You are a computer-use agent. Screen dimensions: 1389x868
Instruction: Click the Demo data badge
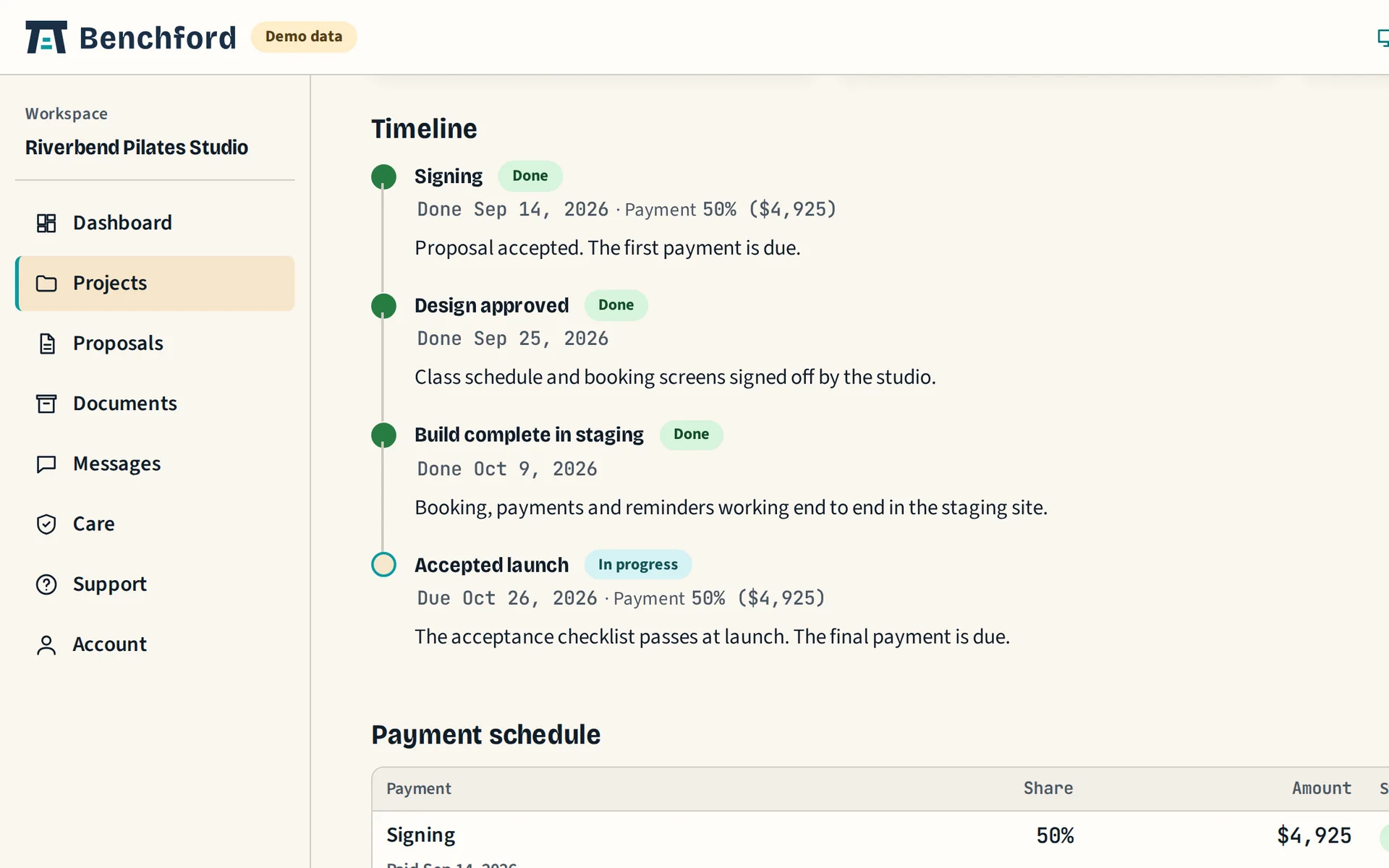click(x=304, y=37)
